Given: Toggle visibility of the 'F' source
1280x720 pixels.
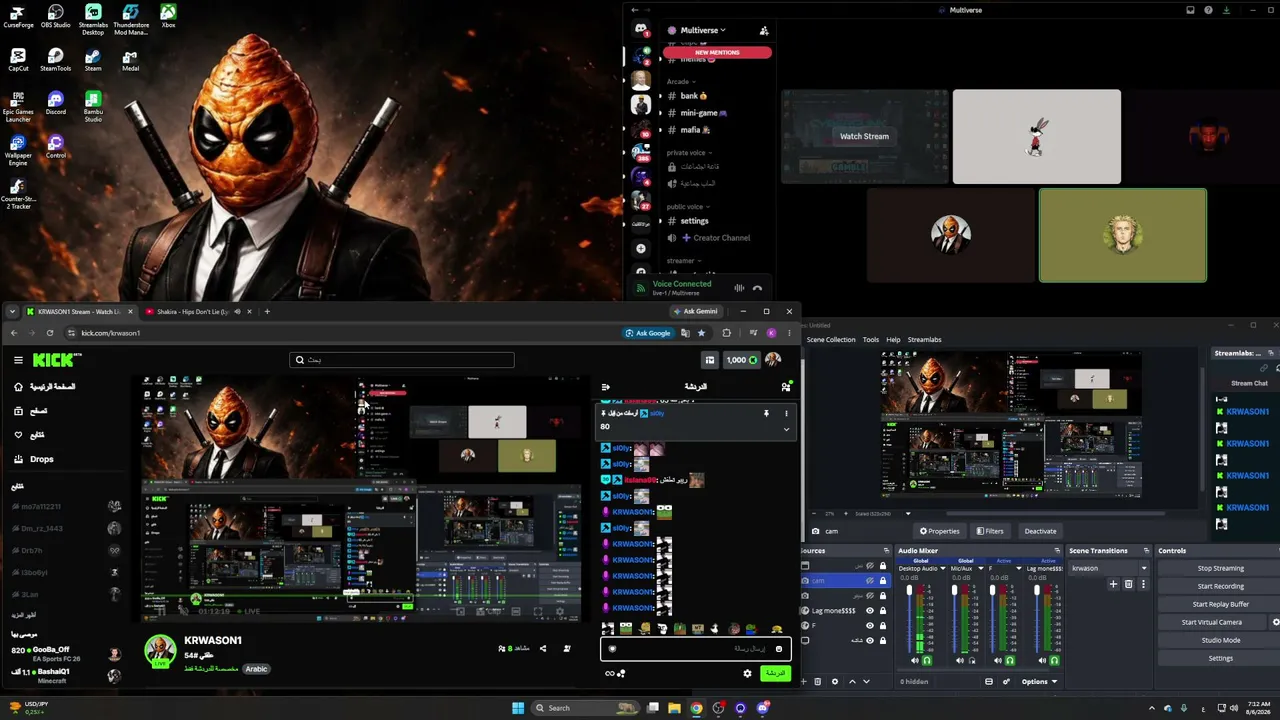Looking at the screenshot, I should [x=870, y=625].
